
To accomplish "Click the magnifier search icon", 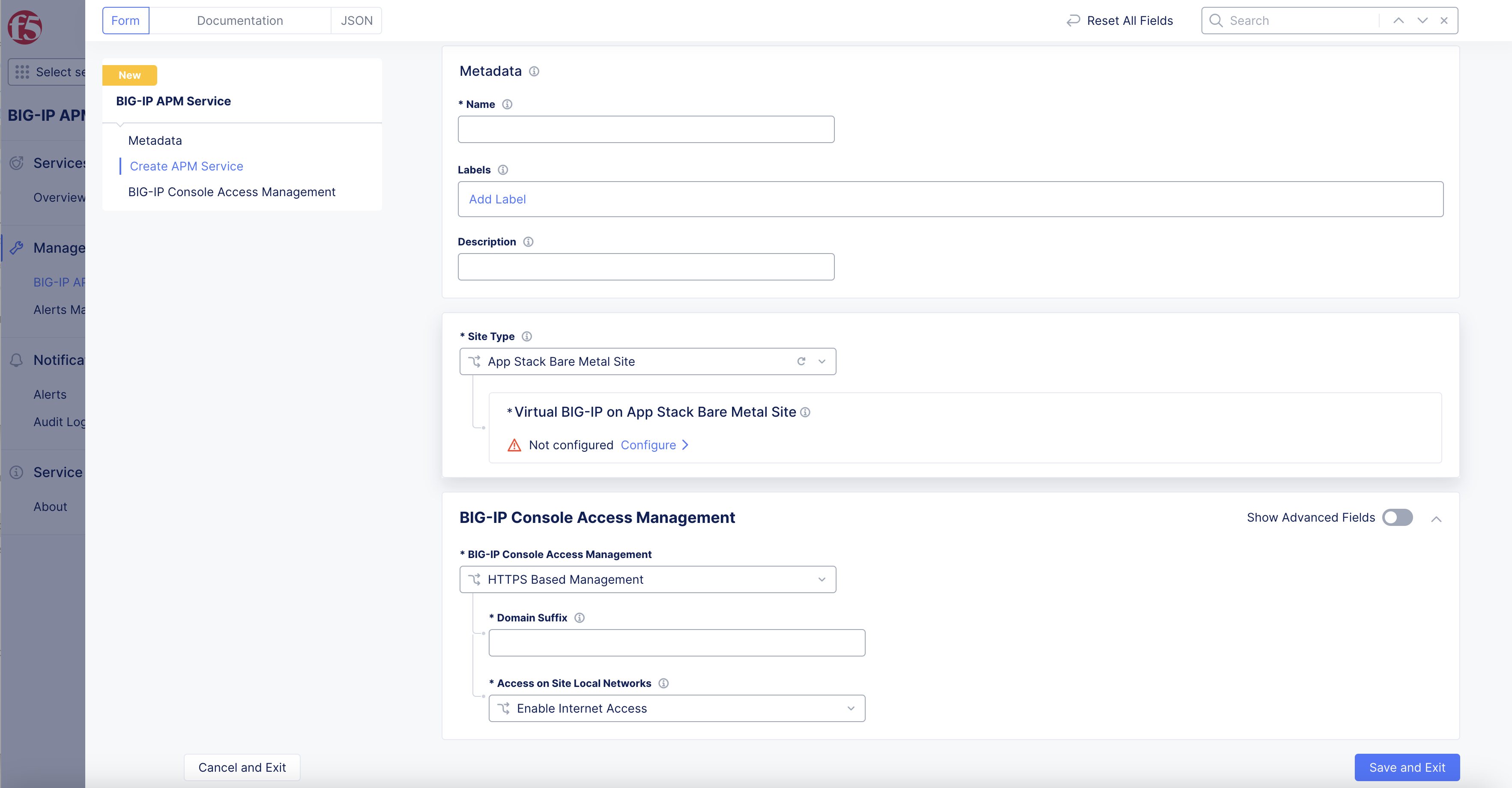I will click(x=1216, y=21).
